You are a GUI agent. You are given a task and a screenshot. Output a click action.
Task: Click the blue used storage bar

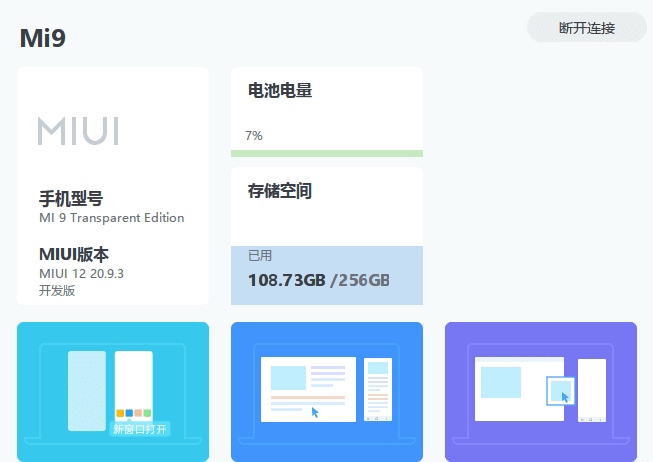pyautogui.click(x=326, y=275)
